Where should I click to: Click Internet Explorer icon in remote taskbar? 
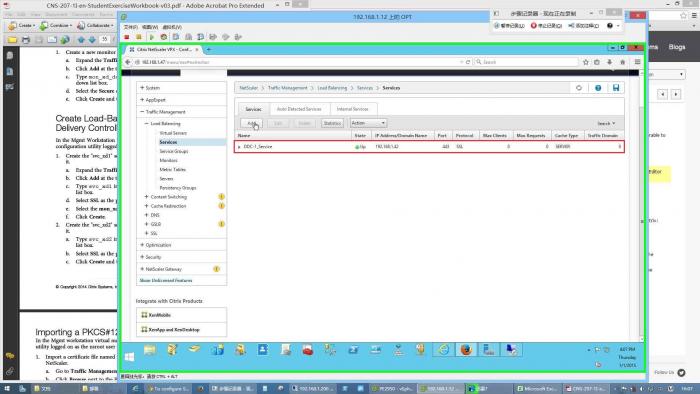tap(443, 350)
